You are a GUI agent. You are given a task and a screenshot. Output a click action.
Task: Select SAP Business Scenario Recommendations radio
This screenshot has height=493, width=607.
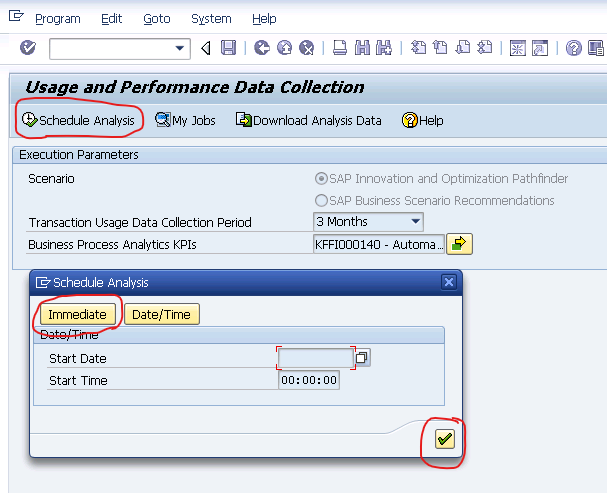321,200
